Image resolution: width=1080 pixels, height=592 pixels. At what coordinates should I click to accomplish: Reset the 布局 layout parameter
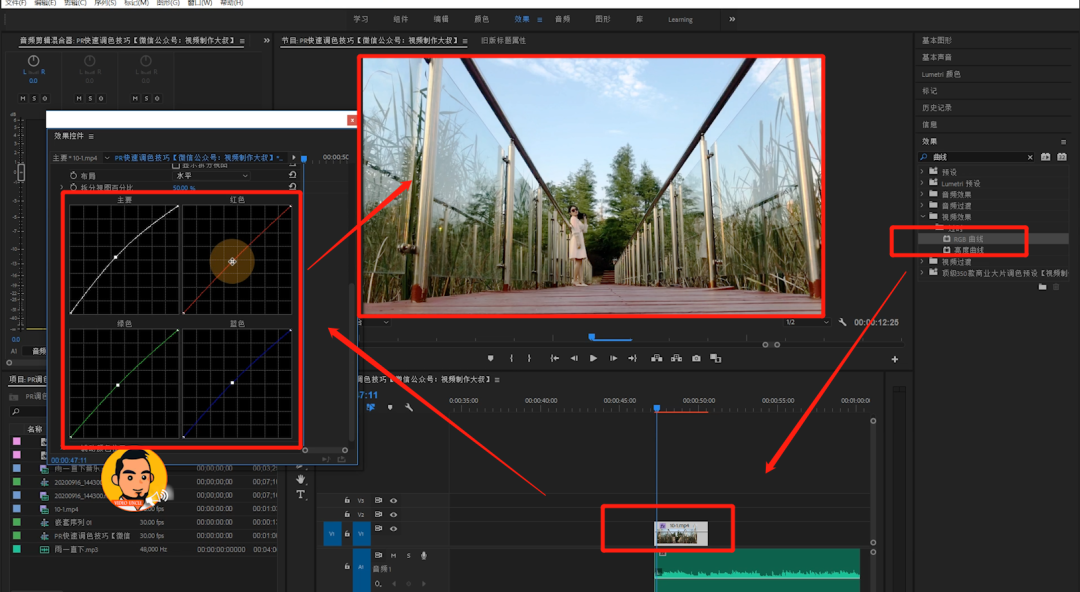293,175
